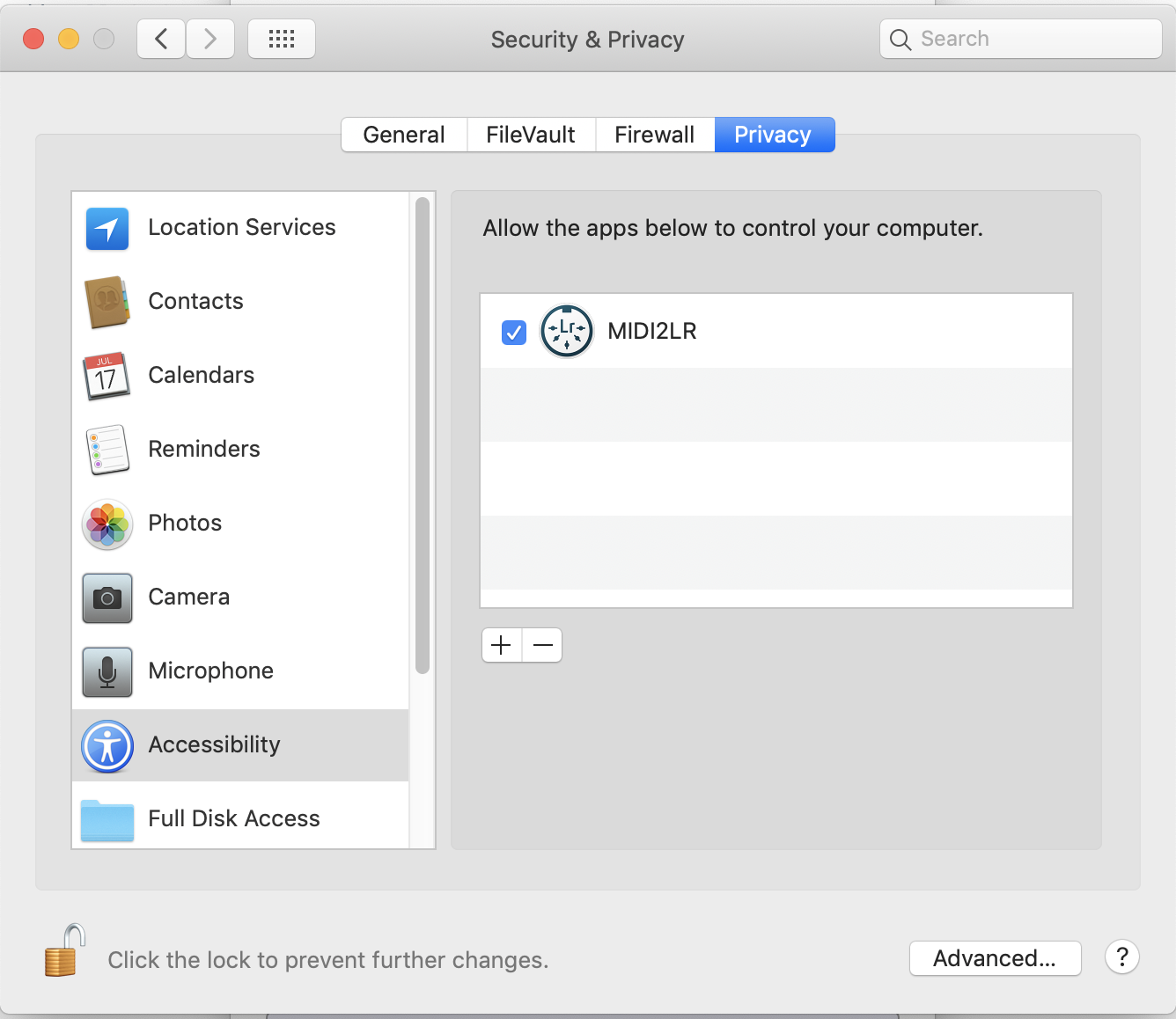Select the Contacts address book icon
The width and height of the screenshot is (1176, 1019).
coord(107,302)
